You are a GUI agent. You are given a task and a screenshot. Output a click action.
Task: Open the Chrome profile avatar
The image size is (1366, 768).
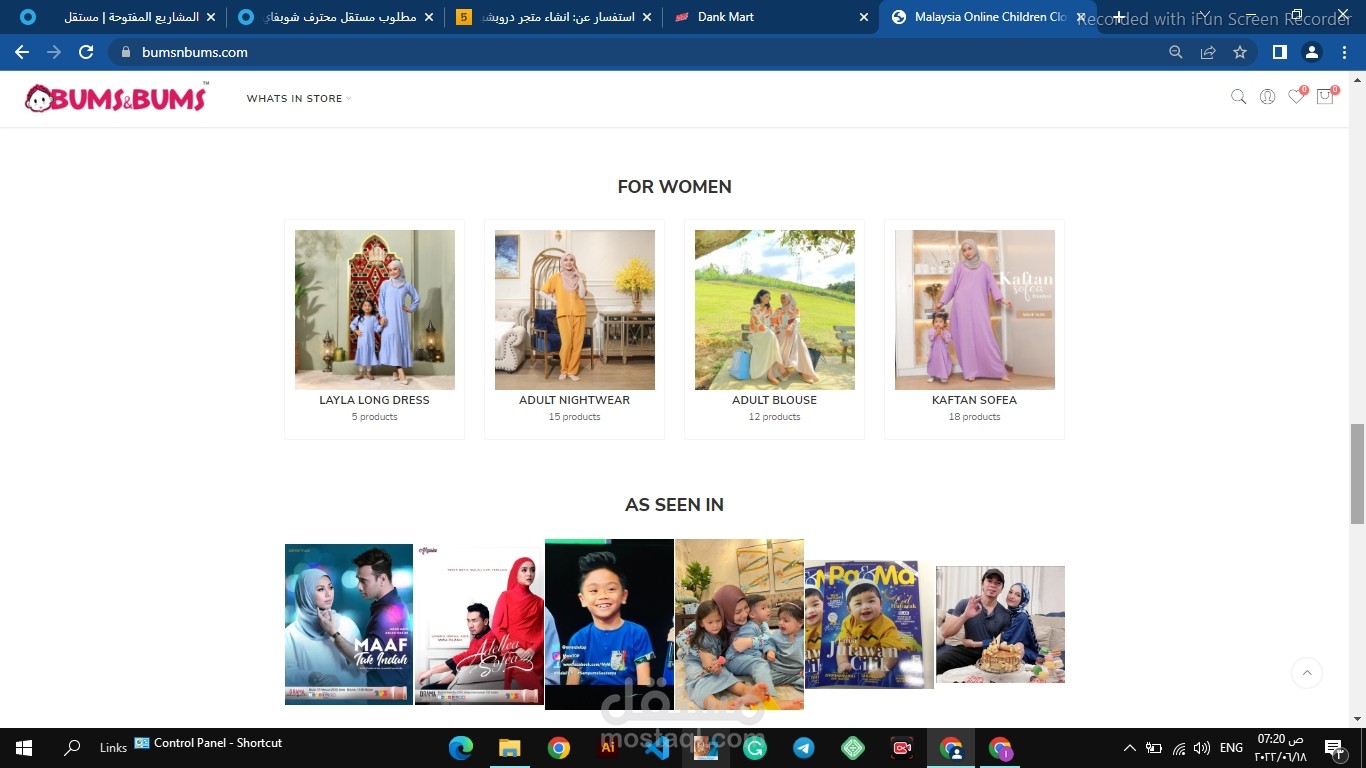1312,52
